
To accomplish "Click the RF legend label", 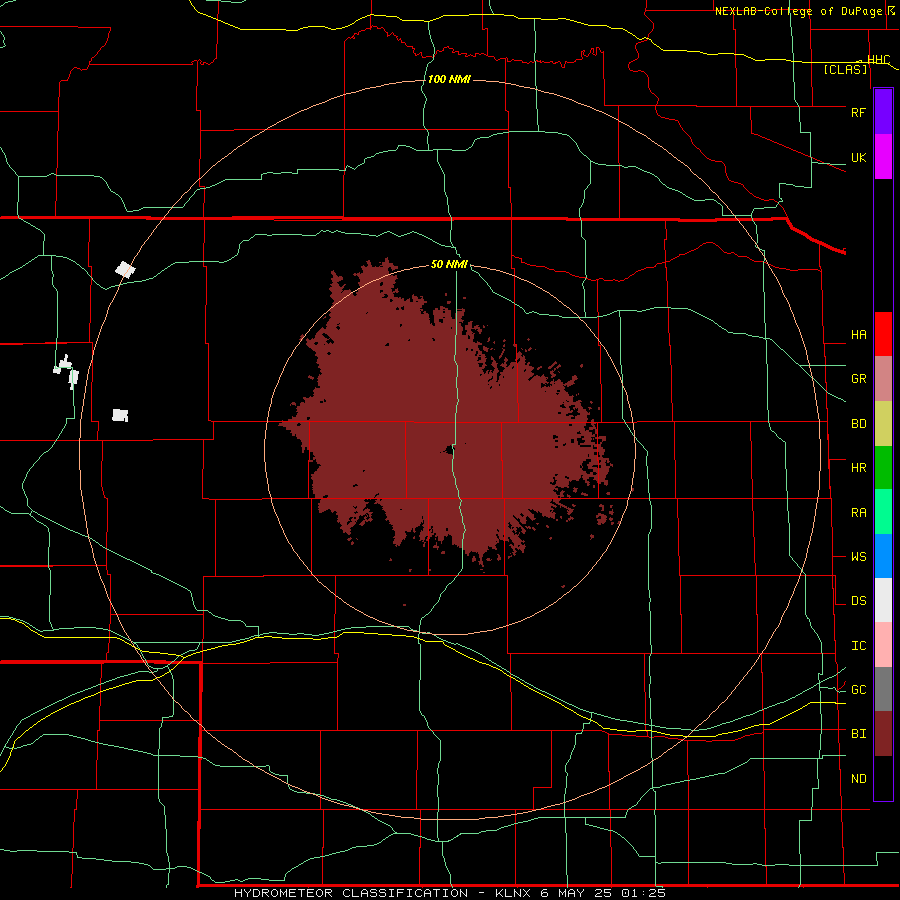I will tap(858, 112).
